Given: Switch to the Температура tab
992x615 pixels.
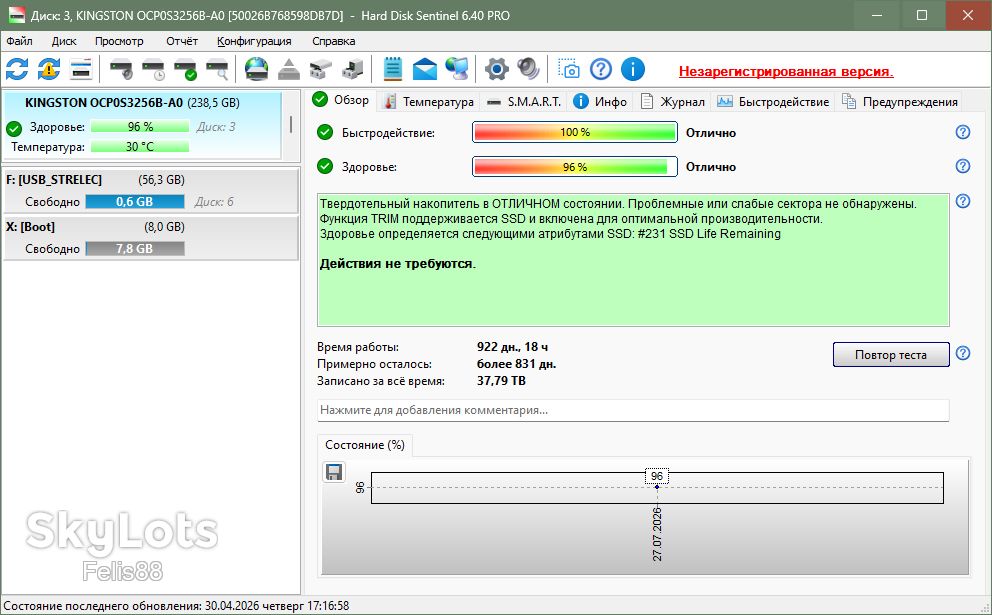Looking at the screenshot, I should [430, 101].
